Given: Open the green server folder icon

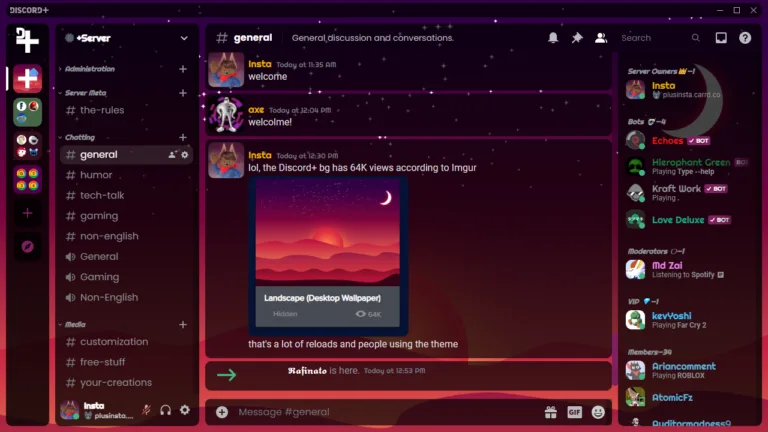Looking at the screenshot, I should 27,112.
